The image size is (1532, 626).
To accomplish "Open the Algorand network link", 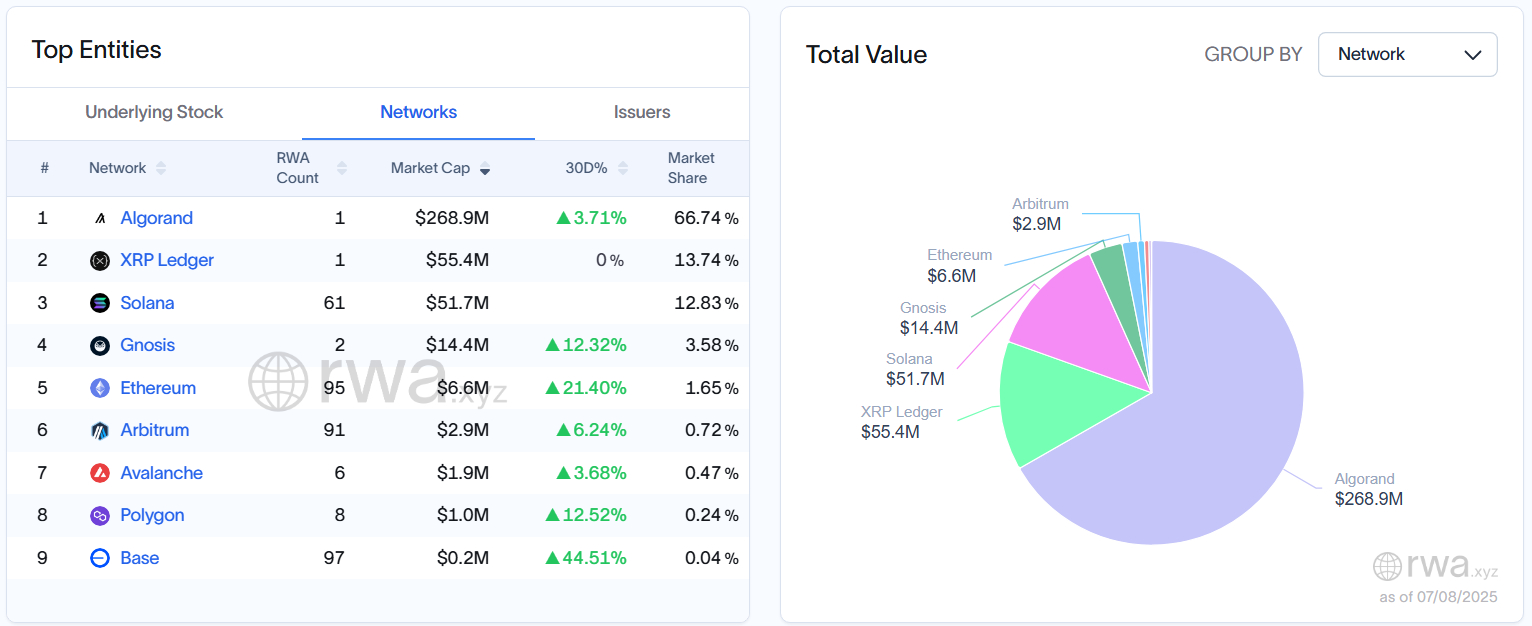I will tap(157, 218).
